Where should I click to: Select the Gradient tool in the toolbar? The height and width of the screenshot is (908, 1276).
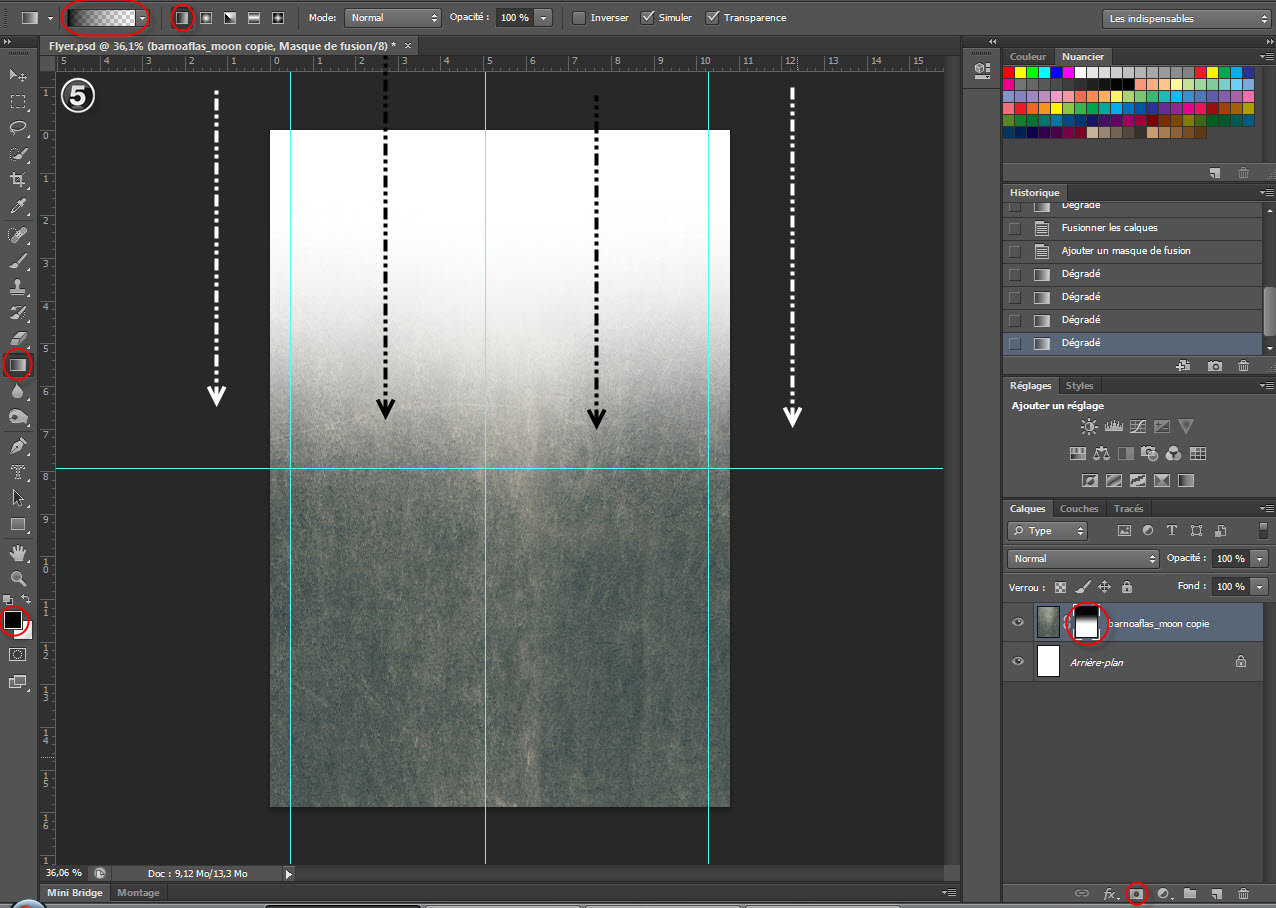click(x=18, y=366)
